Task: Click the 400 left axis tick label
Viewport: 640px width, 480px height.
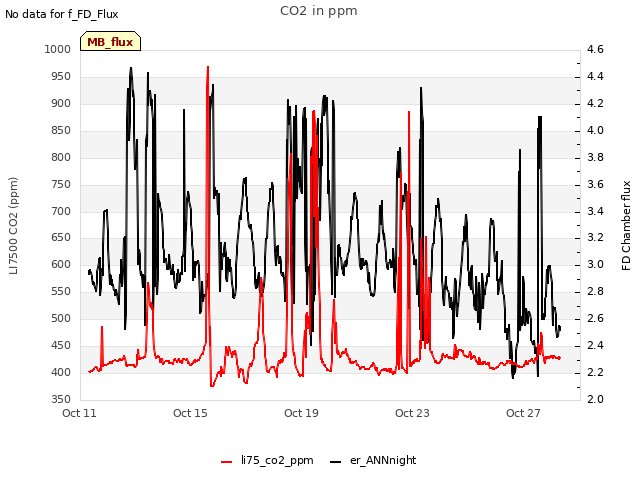Action: coord(61,372)
